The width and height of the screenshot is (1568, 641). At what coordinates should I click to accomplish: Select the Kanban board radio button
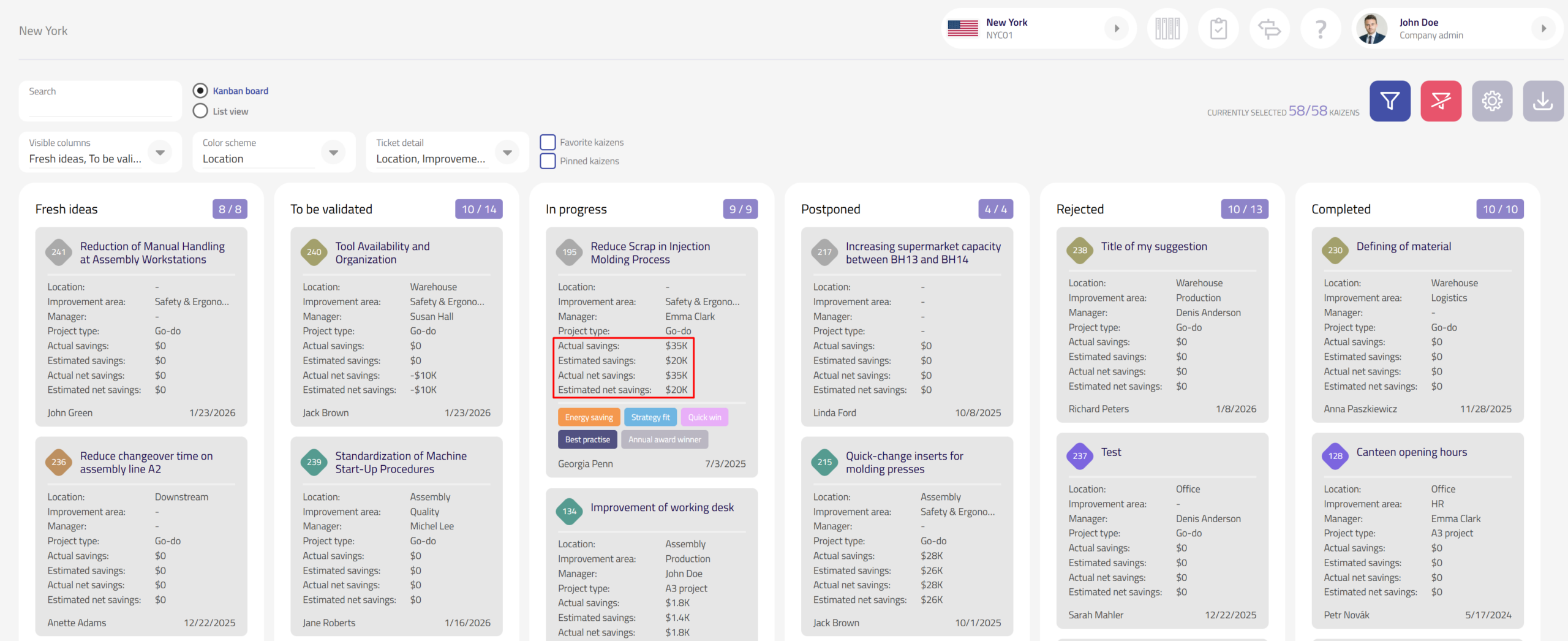[200, 91]
